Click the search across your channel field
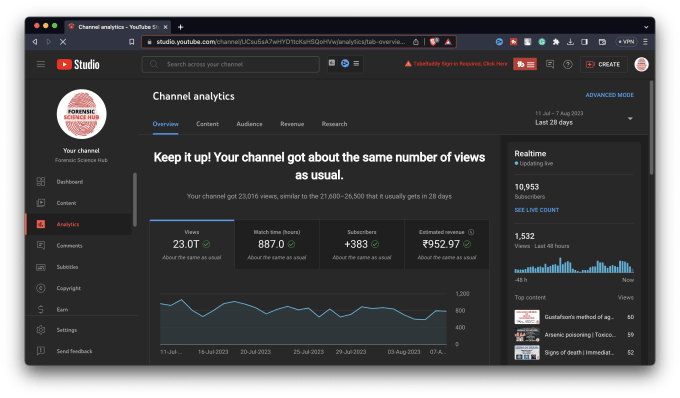This screenshot has width=680, height=398. coord(231,64)
